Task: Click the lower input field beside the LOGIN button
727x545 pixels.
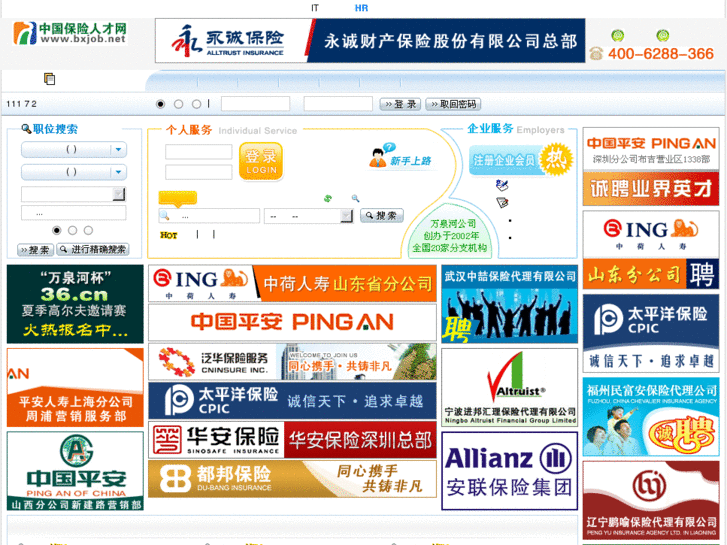Action: [198, 172]
